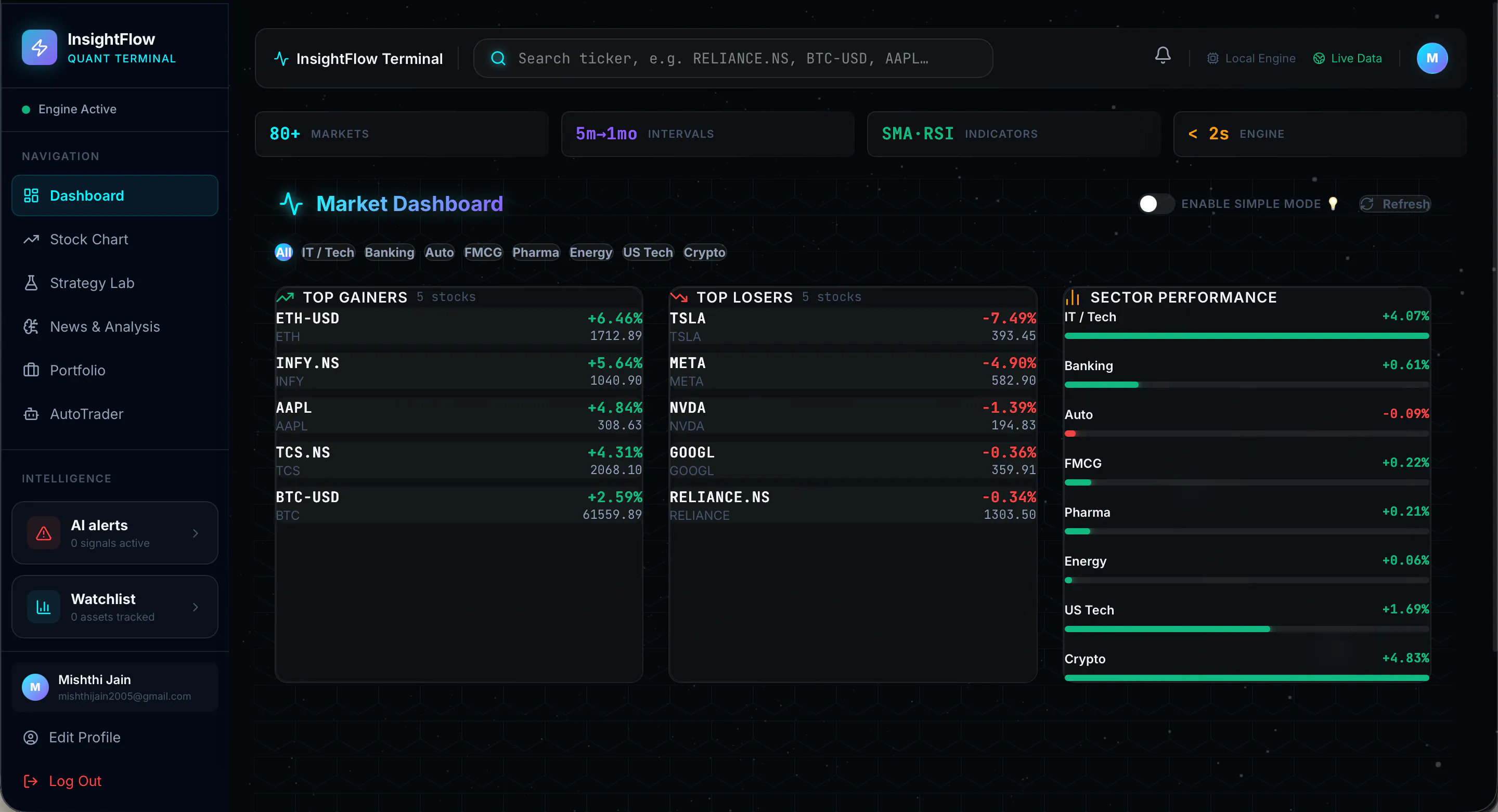Screen dimensions: 1498x812
Task: Open the RELIANCE.NS loser row
Action: click(x=853, y=506)
